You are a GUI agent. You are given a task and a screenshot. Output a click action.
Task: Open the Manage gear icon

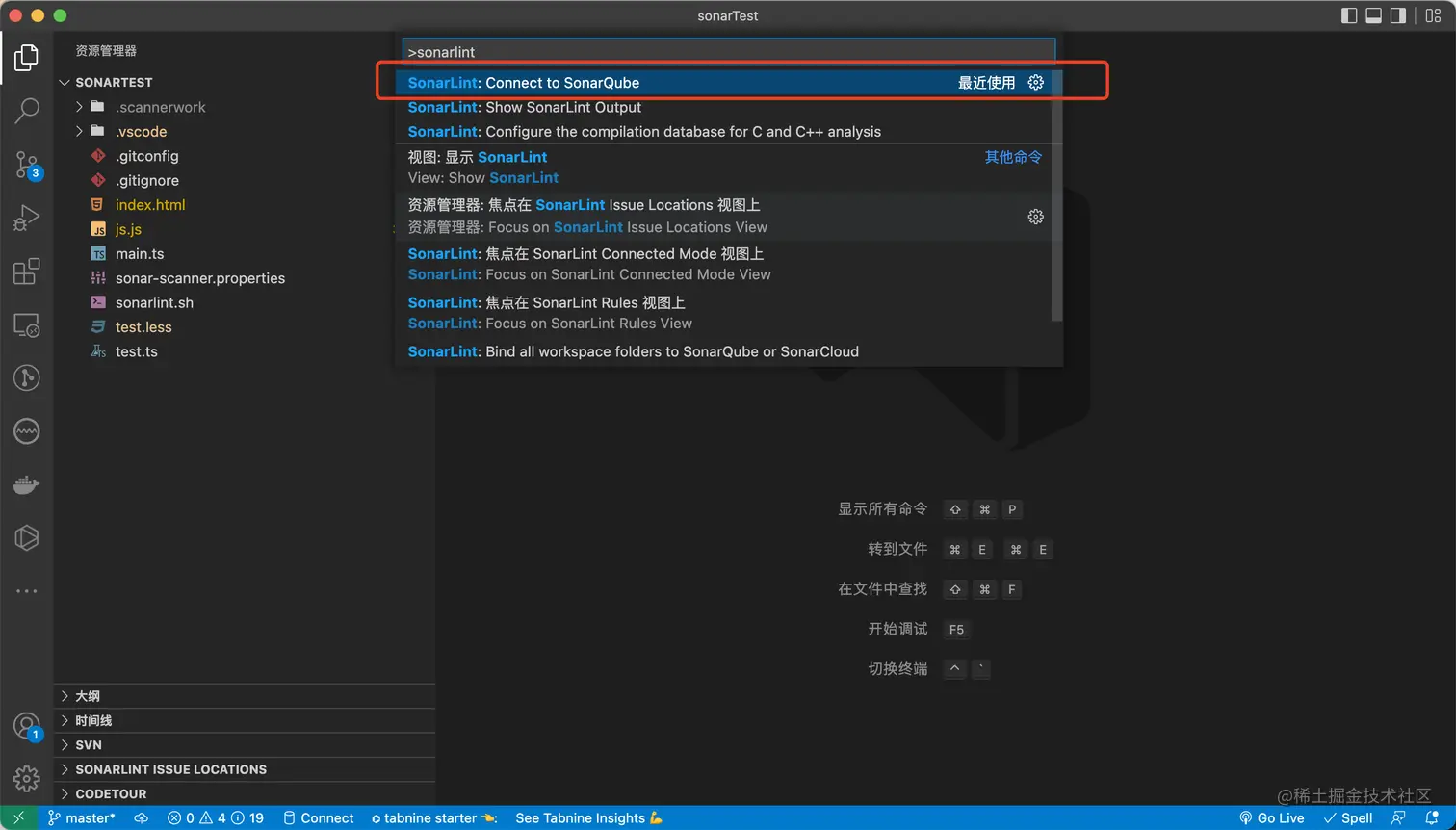coord(26,777)
